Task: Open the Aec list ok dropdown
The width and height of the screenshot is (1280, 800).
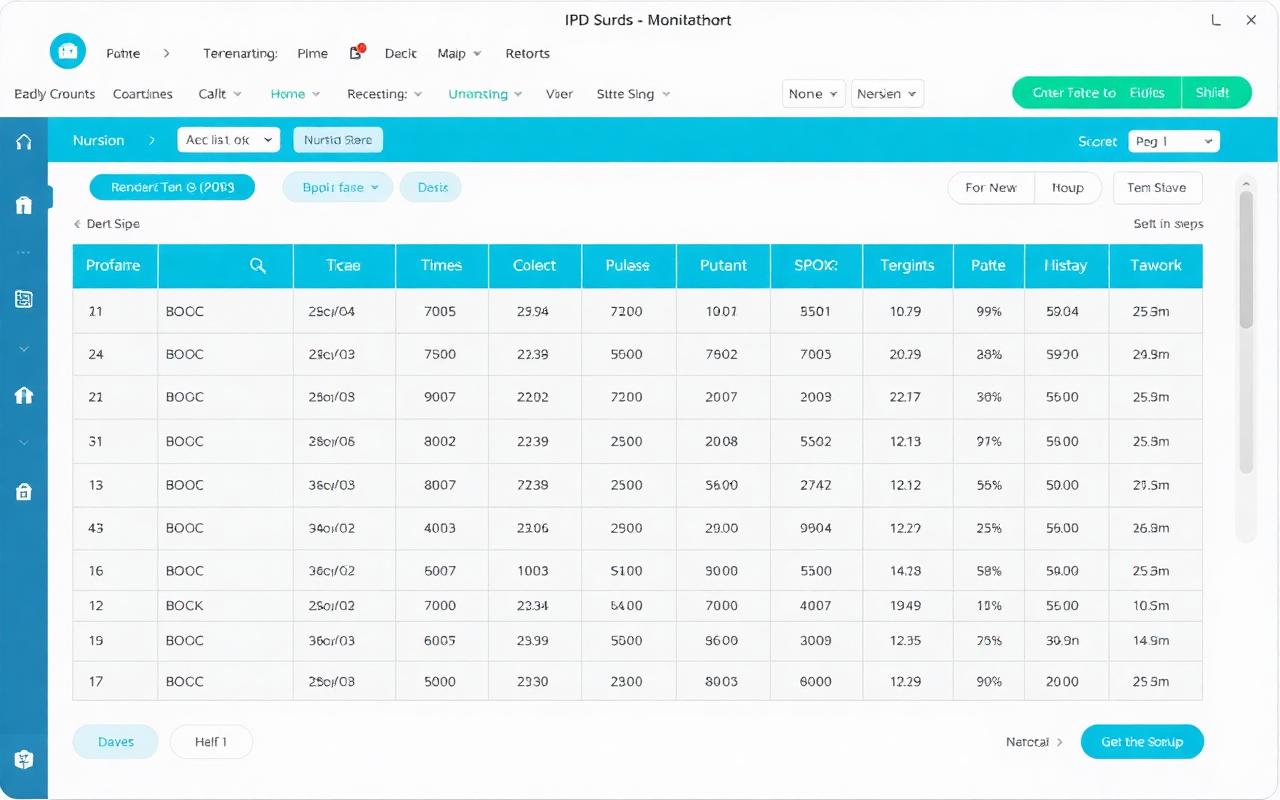Action: pos(228,140)
